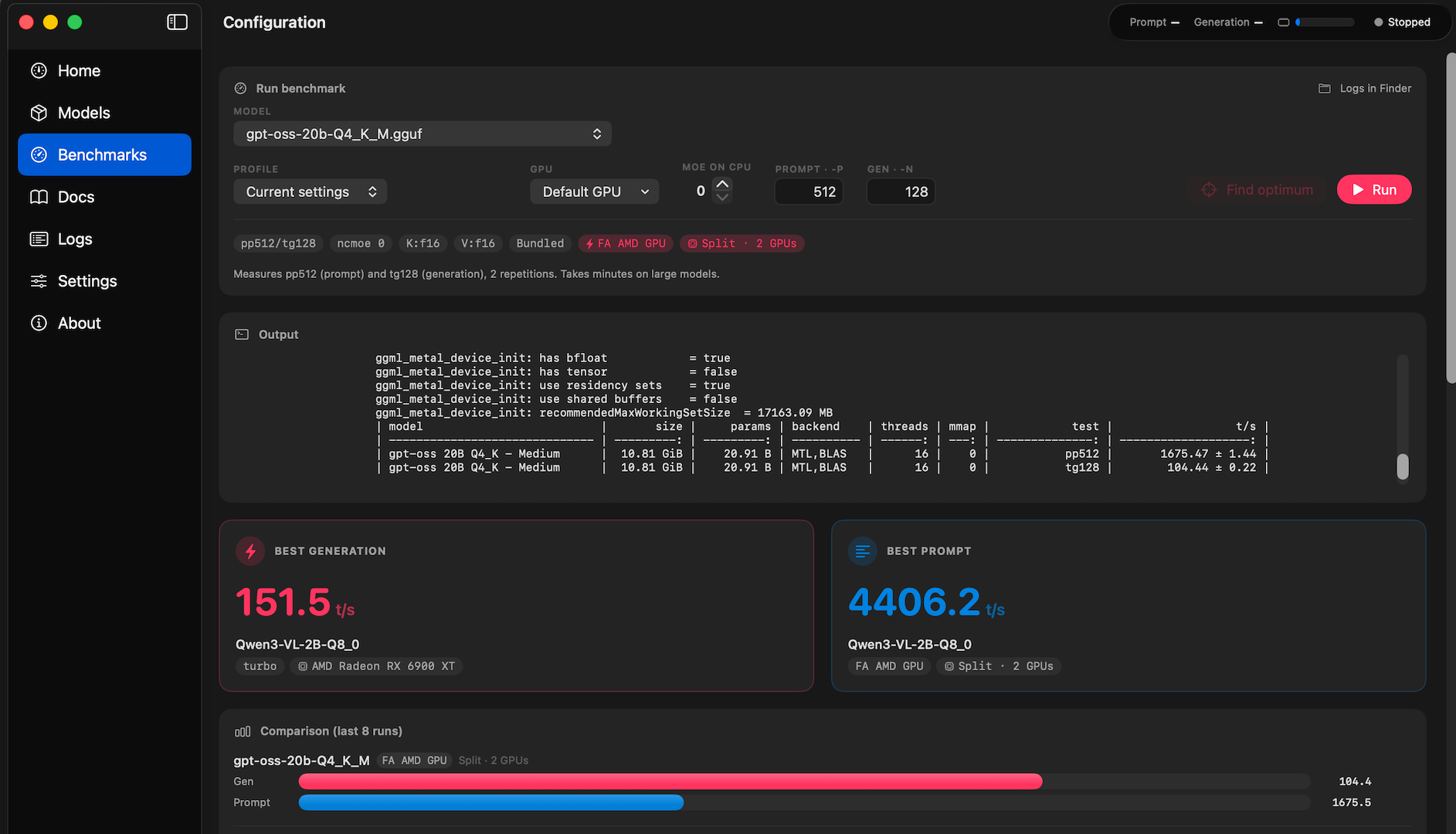1456x834 pixels.
Task: Open the Models page
Action: (x=104, y=113)
